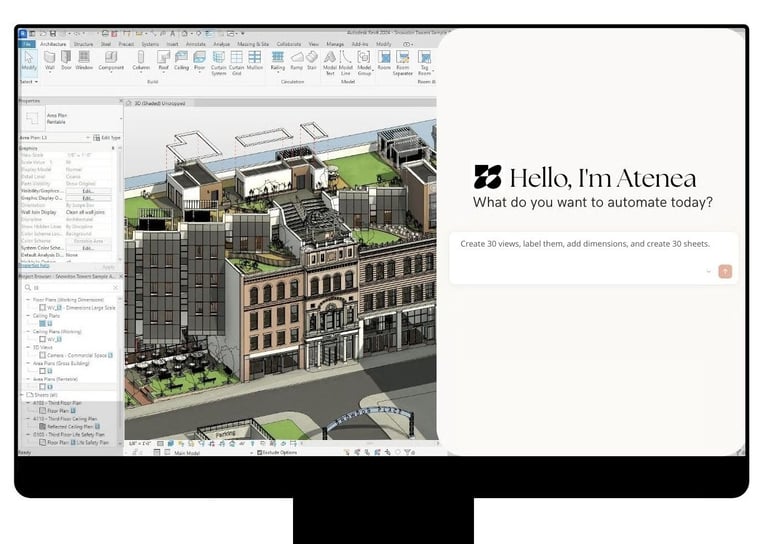Select the Ceiling tool
This screenshot has width=768, height=544.
point(181,61)
